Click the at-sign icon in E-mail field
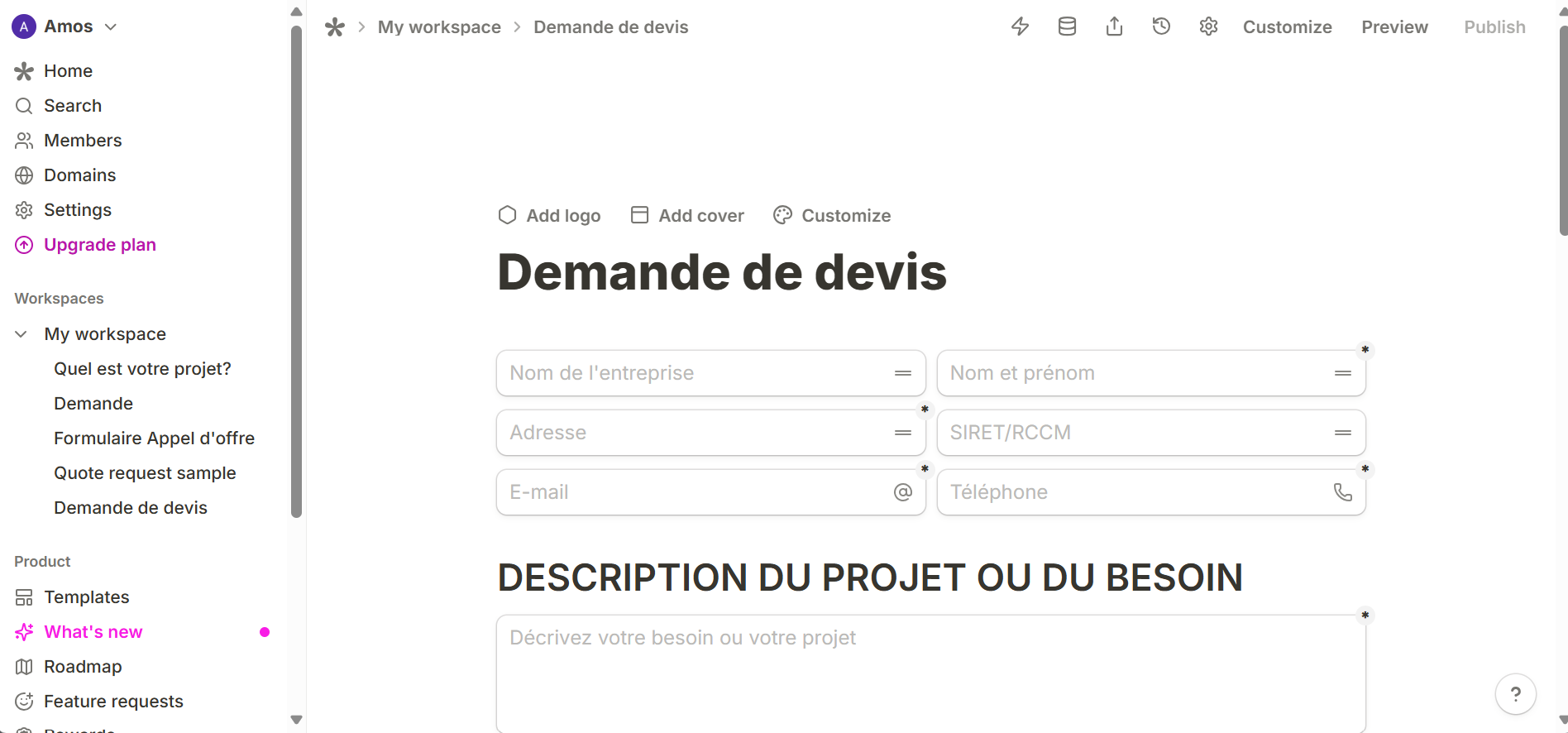This screenshot has height=733, width=1568. 903,492
